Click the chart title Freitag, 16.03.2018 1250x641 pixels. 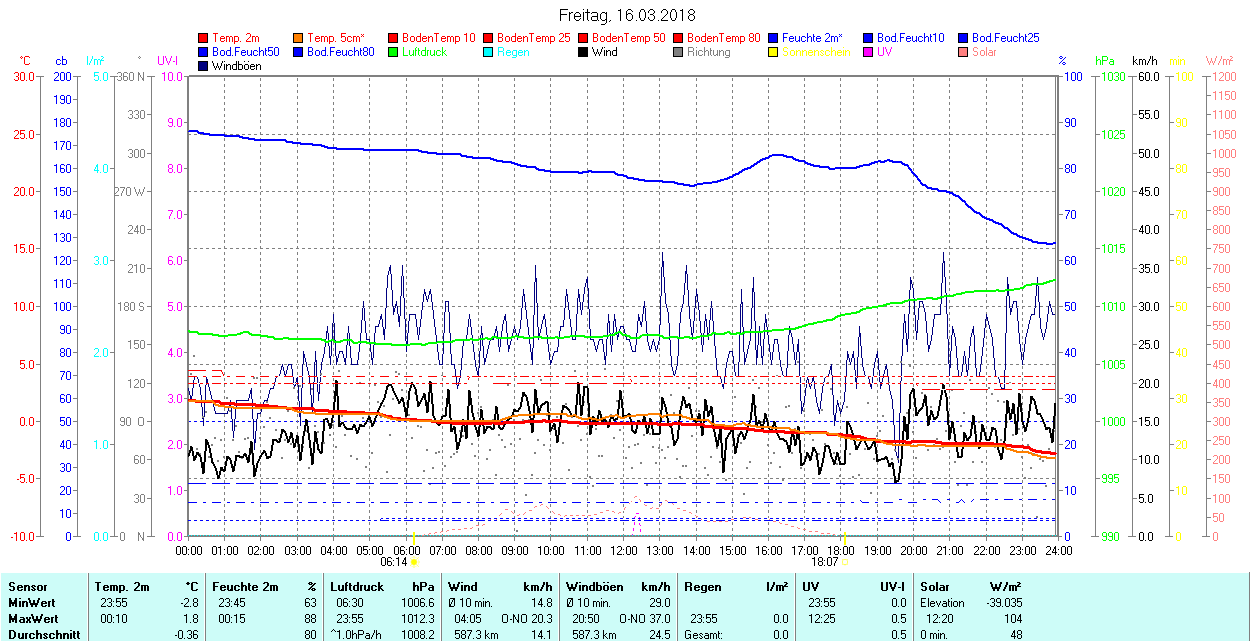(626, 15)
